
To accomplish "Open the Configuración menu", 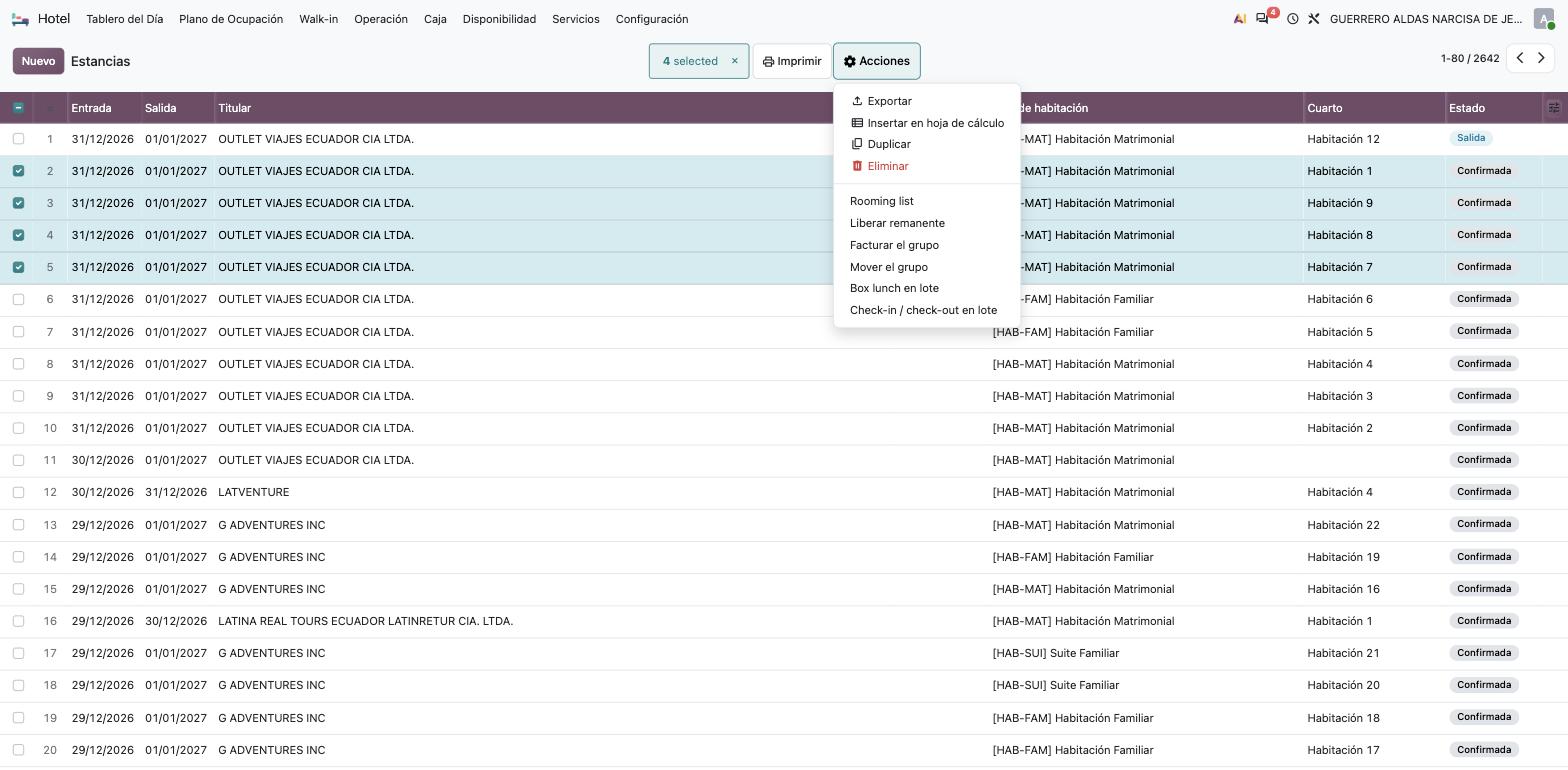I will click(652, 19).
